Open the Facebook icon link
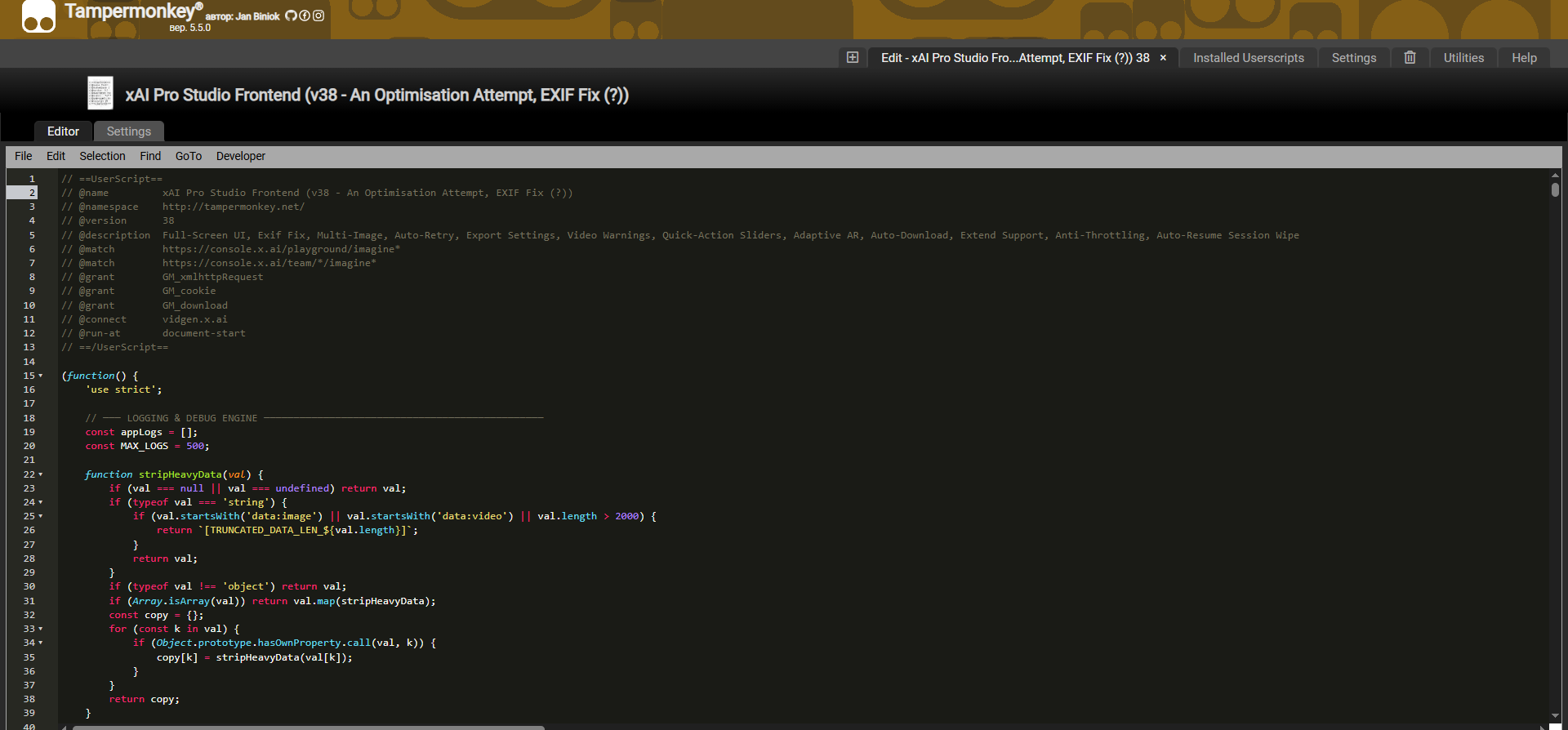This screenshot has width=1568, height=730. coord(305,16)
